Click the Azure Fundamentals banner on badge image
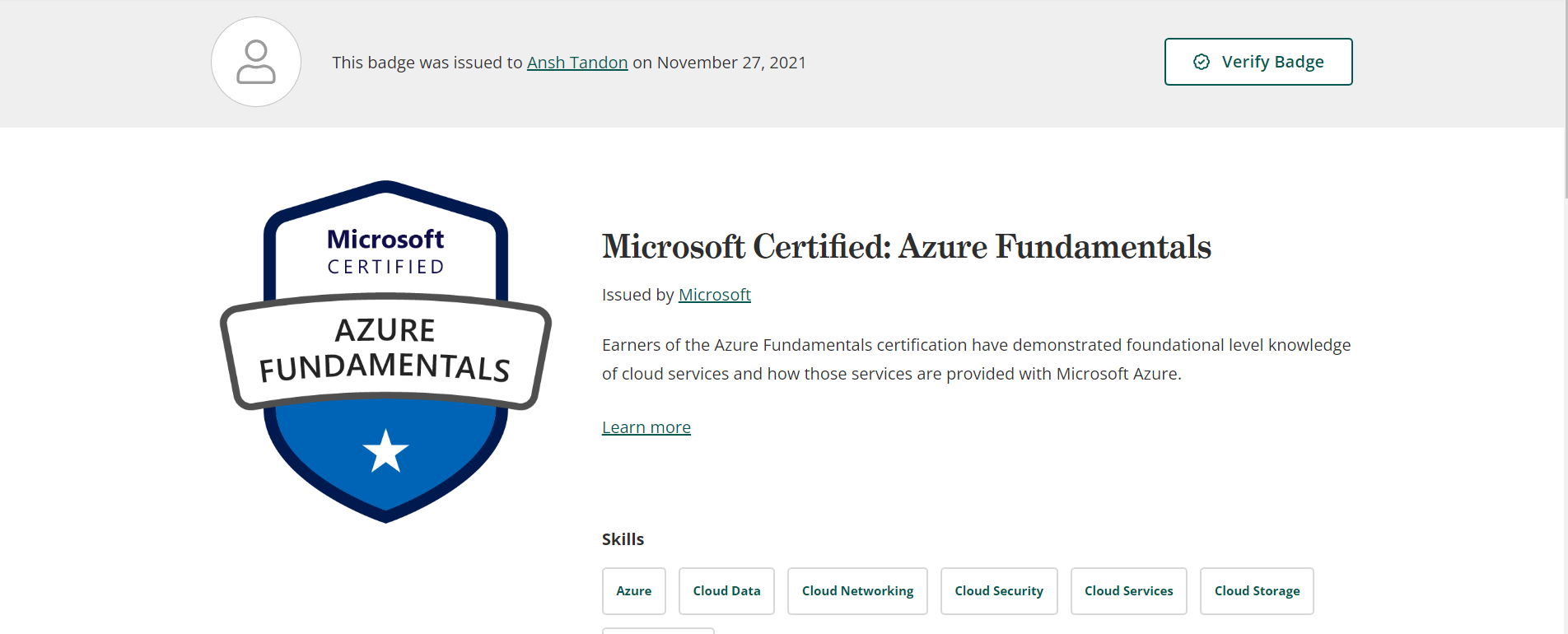This screenshot has width=1568, height=634. [385, 350]
